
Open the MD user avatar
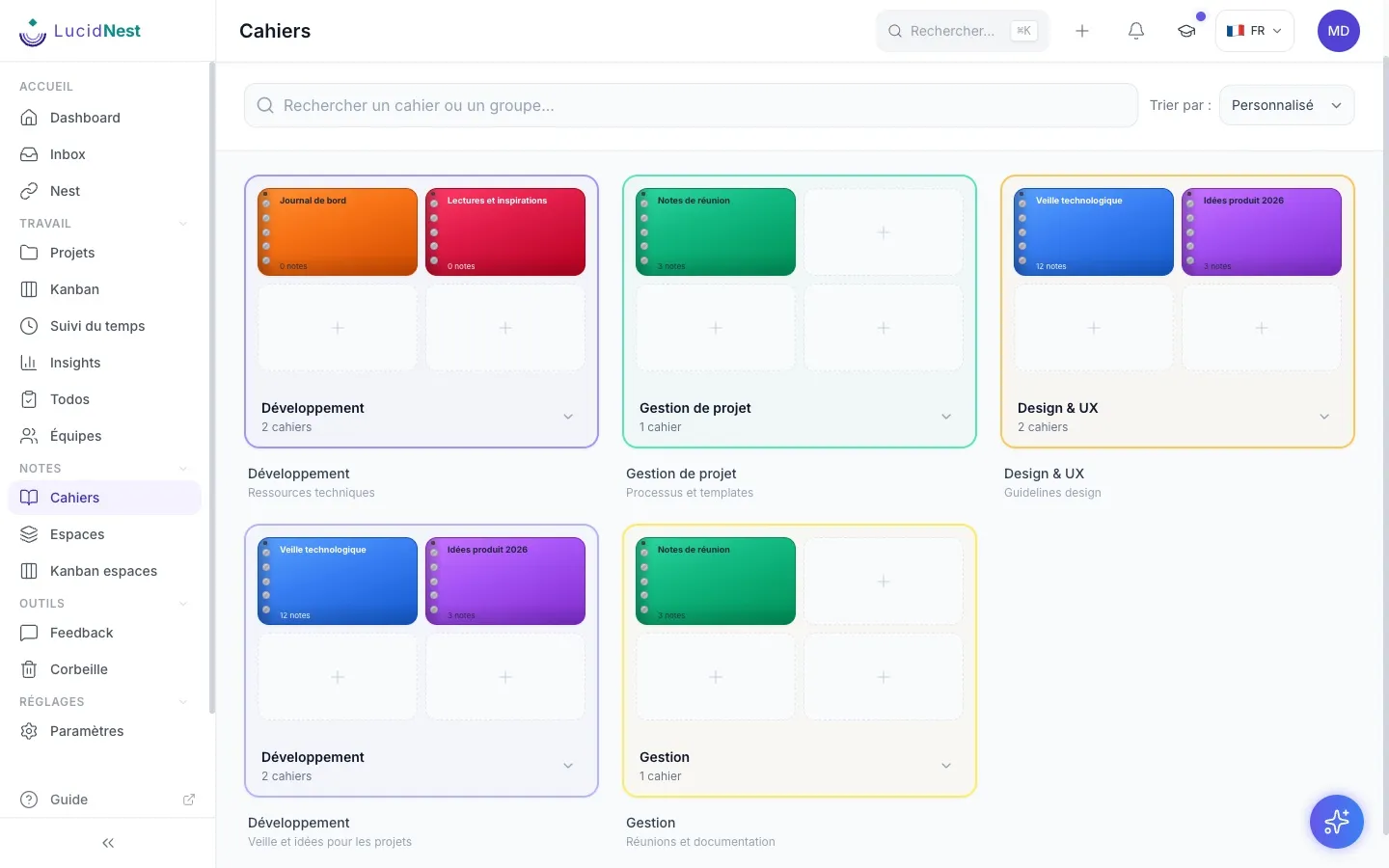tap(1339, 31)
